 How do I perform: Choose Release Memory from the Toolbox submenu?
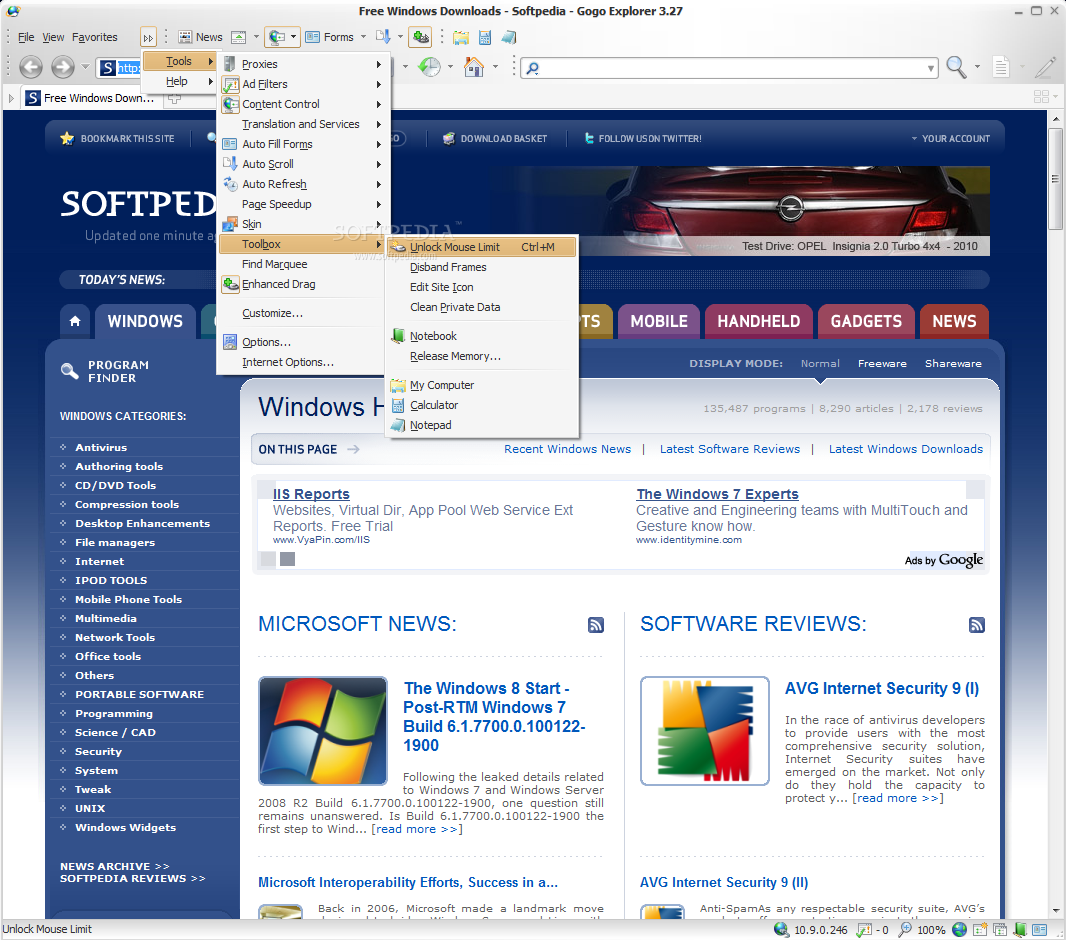pyautogui.click(x=455, y=356)
